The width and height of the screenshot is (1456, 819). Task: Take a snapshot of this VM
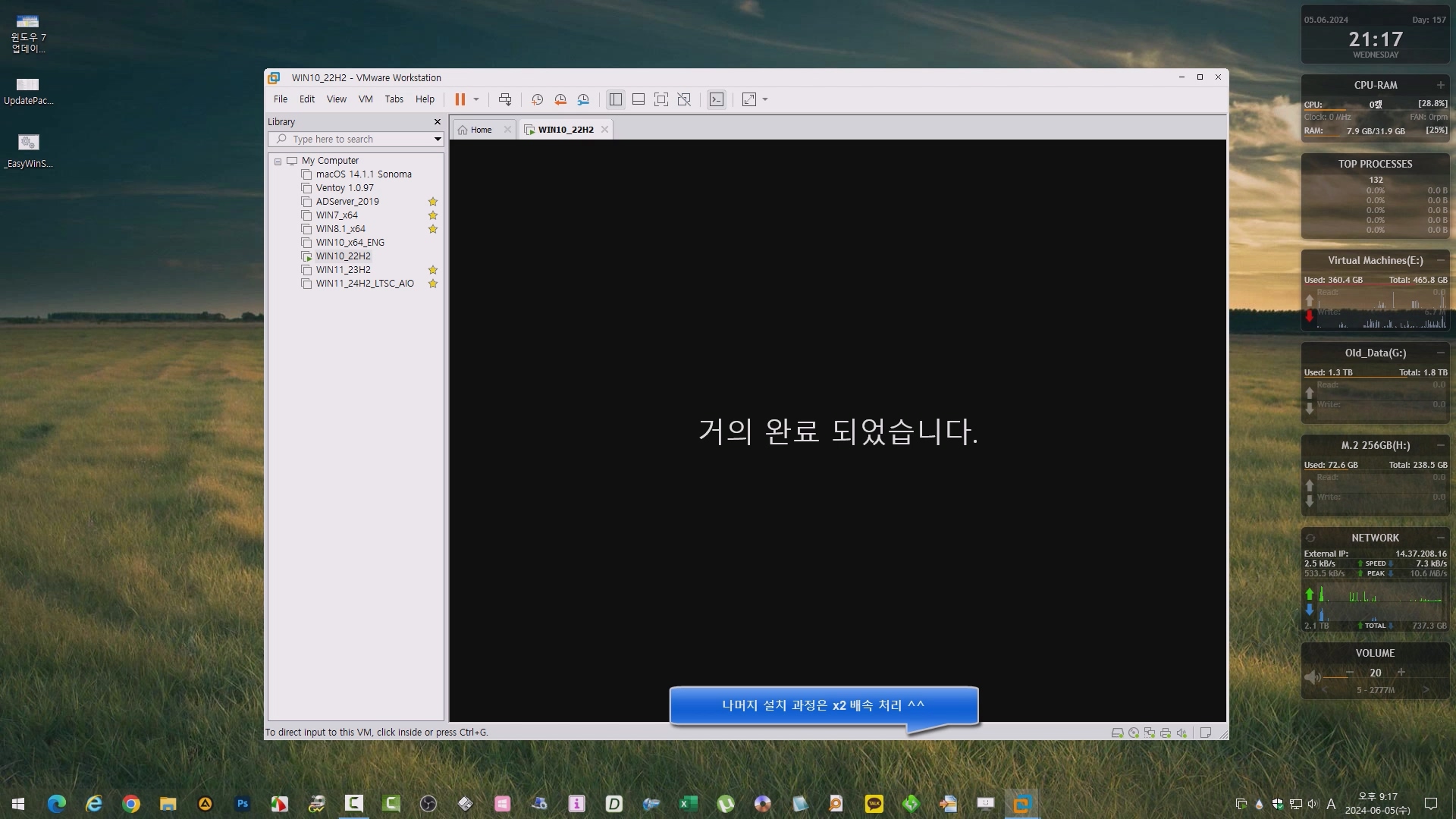pyautogui.click(x=537, y=99)
